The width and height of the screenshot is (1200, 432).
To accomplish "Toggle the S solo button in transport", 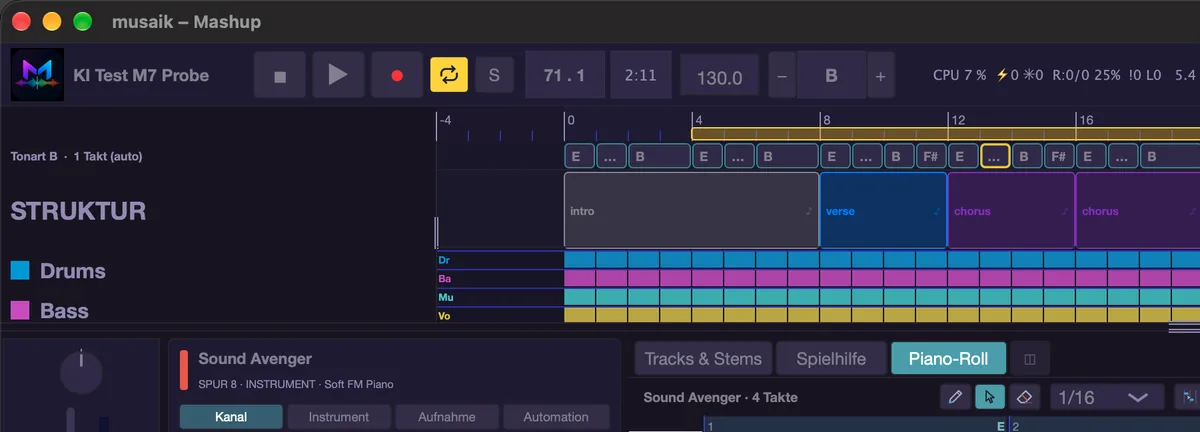I will point(494,75).
